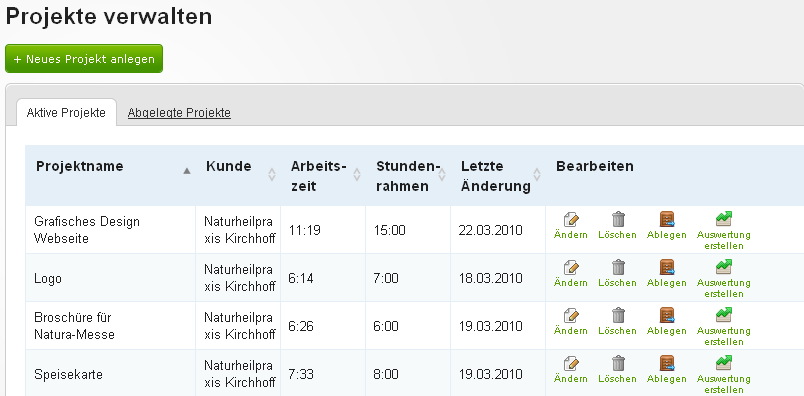Archive Grafisches Design Webseite with Ablegen icon

[x=667, y=220]
